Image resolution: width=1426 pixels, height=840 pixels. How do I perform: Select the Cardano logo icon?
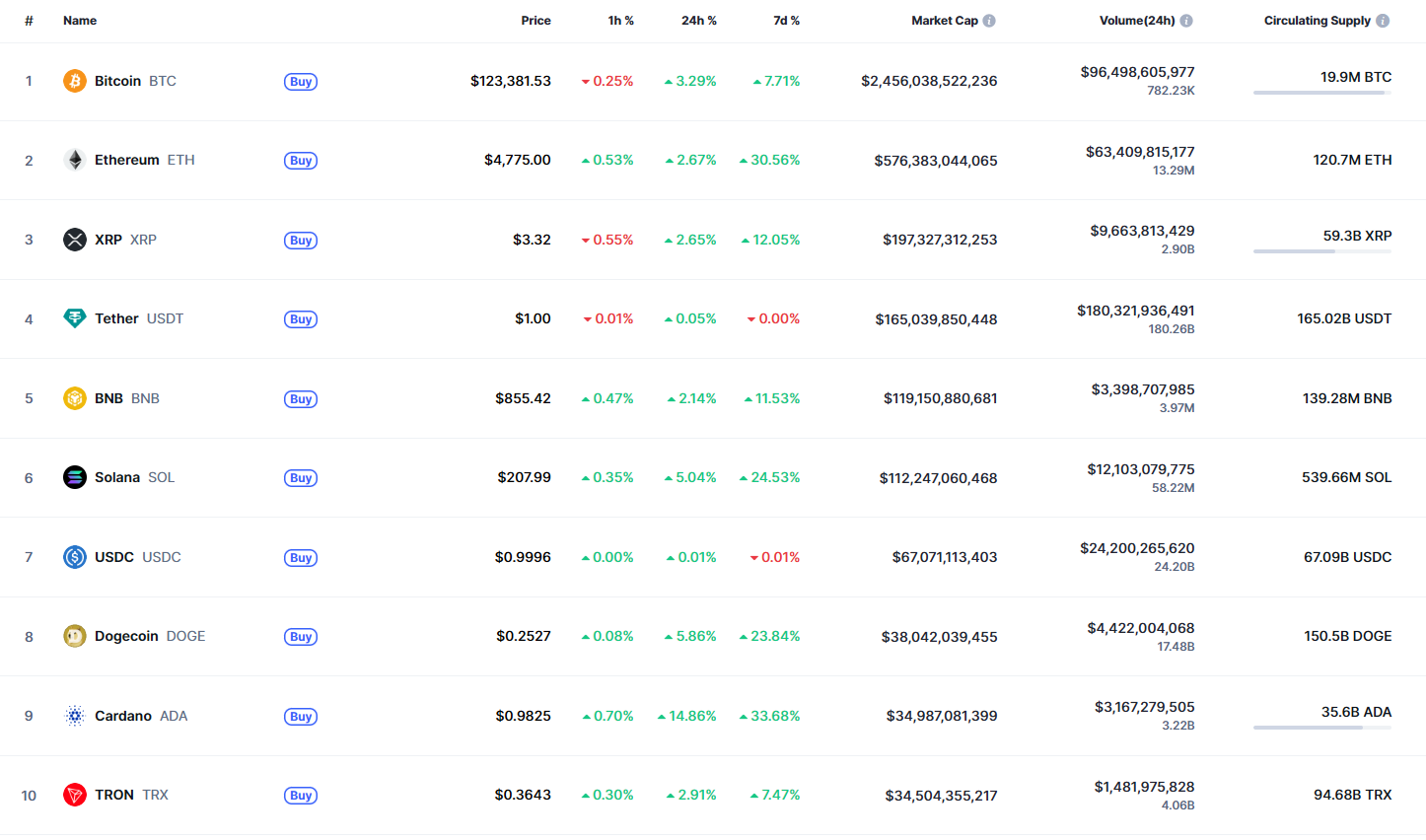pyautogui.click(x=75, y=716)
